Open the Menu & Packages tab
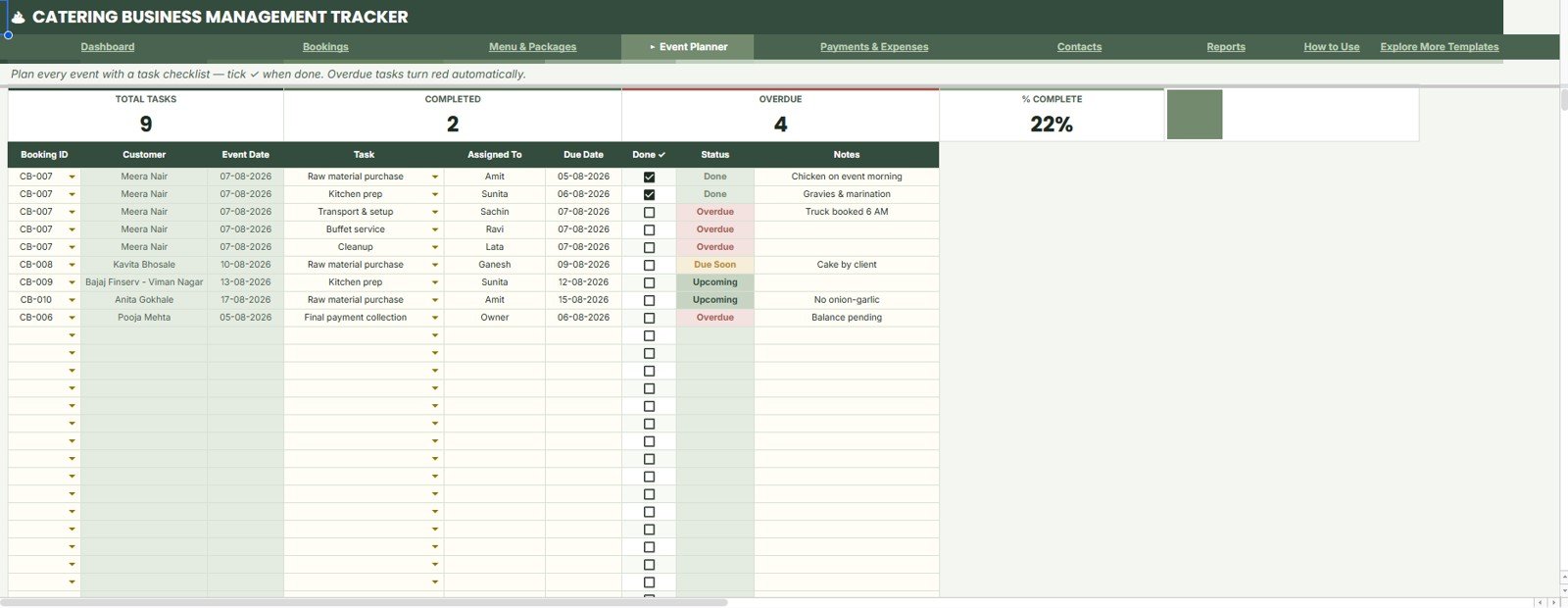1568x608 pixels. (x=532, y=47)
